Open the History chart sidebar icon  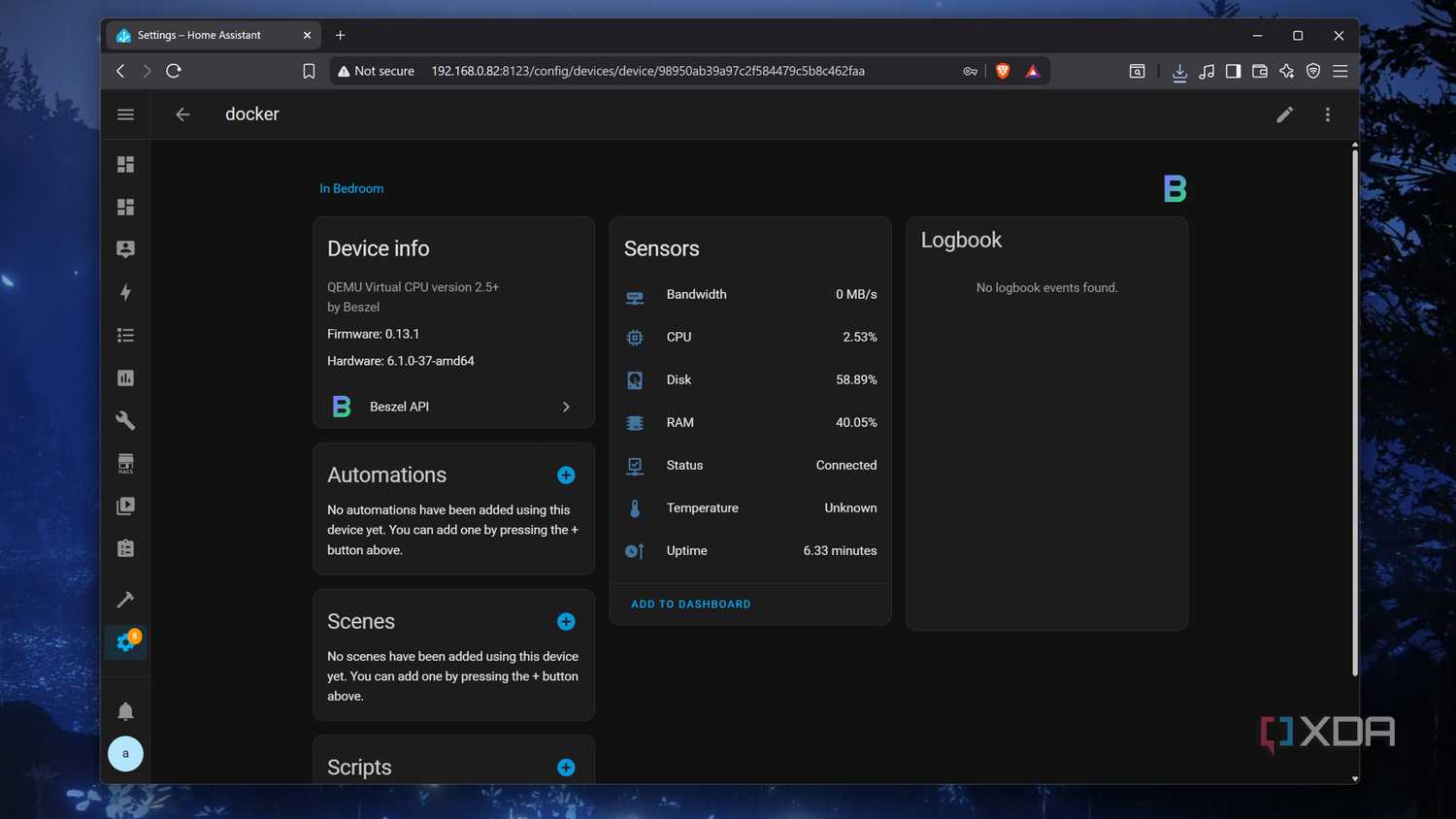coord(125,377)
